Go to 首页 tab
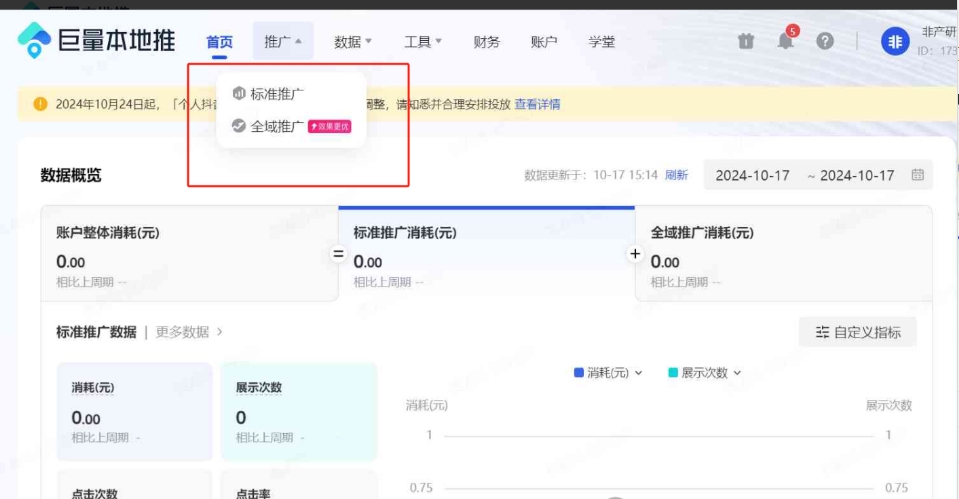Screen dimensions: 959x499 pyautogui.click(x=220, y=42)
